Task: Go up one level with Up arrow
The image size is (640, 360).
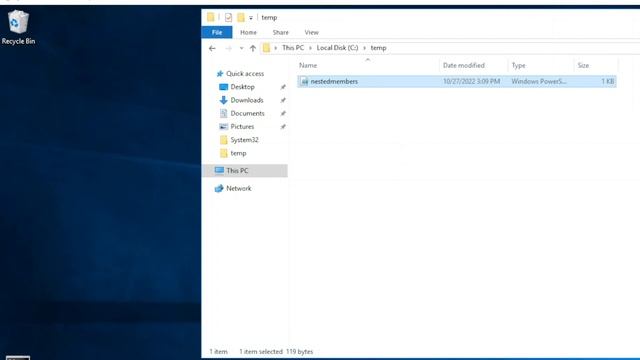Action: click(253, 48)
